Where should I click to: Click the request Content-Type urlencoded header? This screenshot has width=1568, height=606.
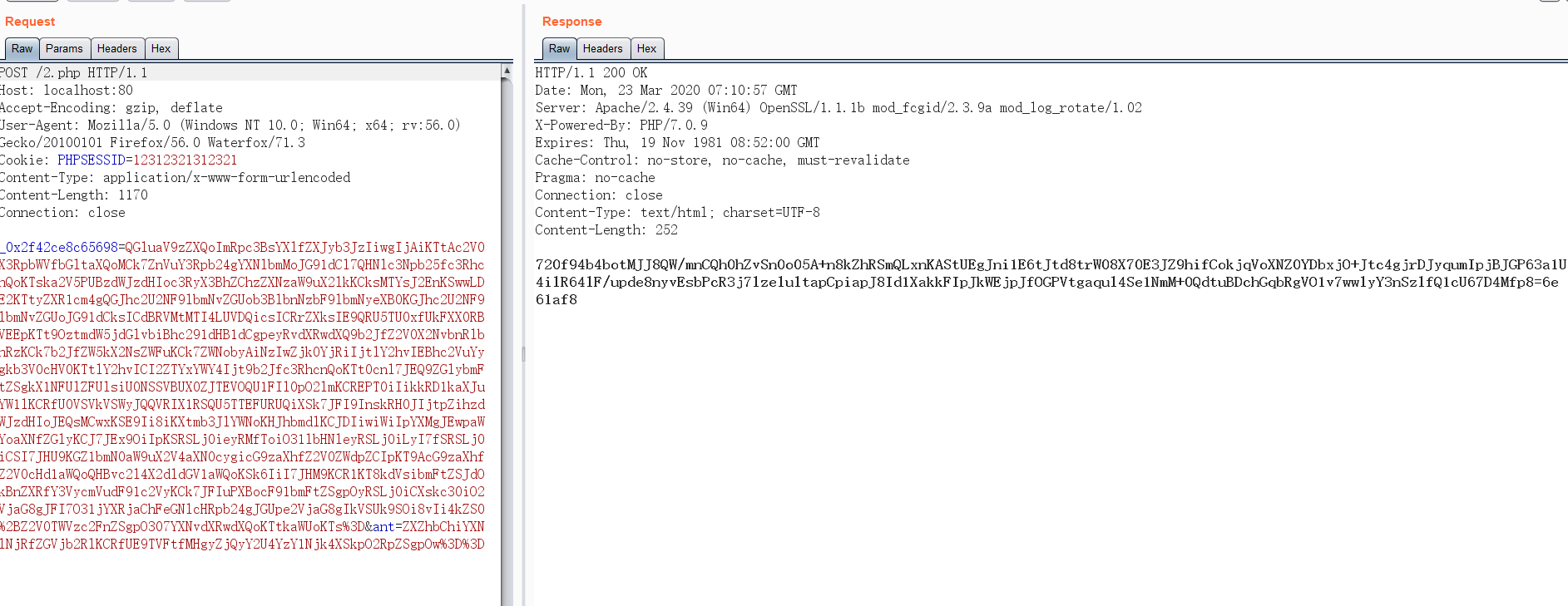tap(176, 178)
